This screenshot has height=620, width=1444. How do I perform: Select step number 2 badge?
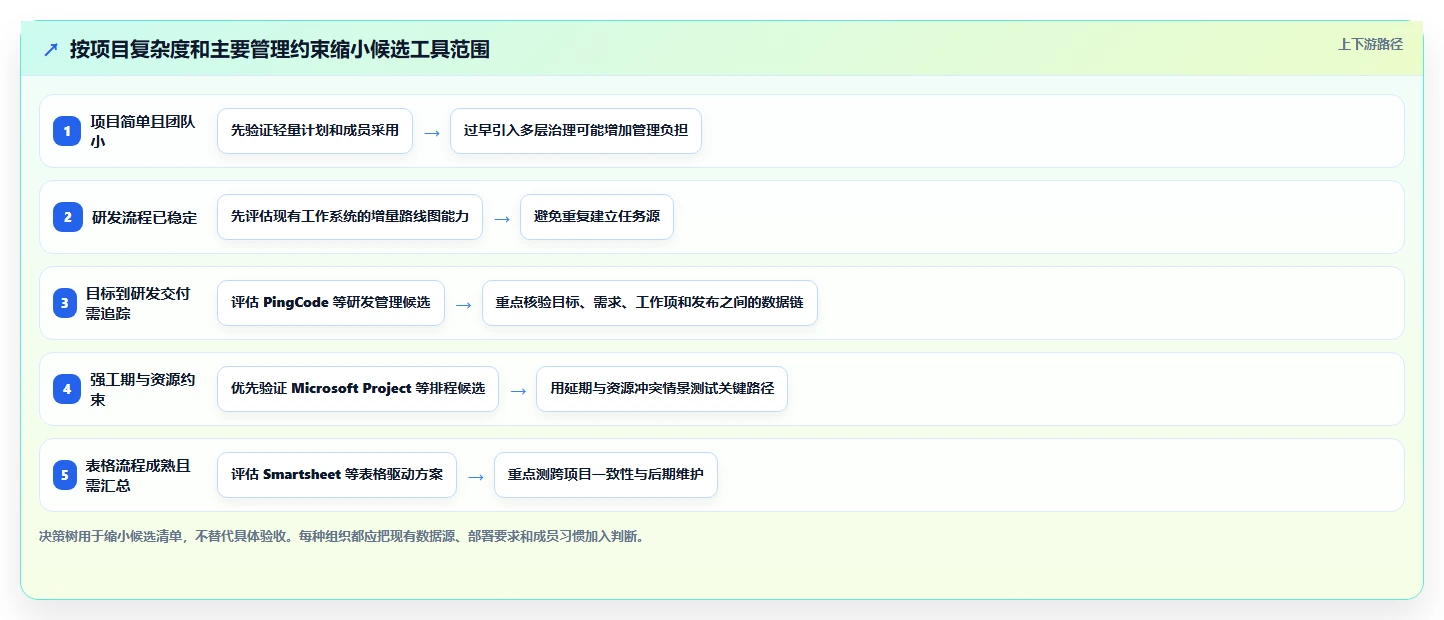point(67,217)
